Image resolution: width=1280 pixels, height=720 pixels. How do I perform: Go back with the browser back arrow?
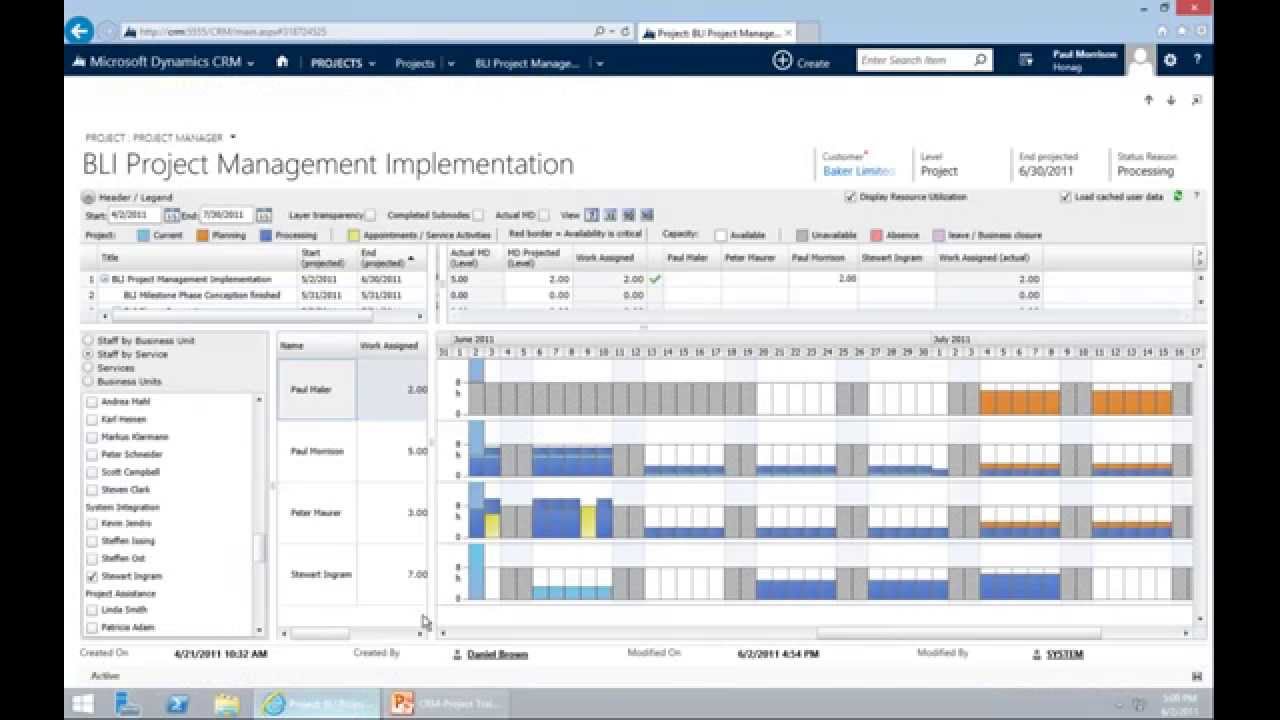pyautogui.click(x=79, y=30)
